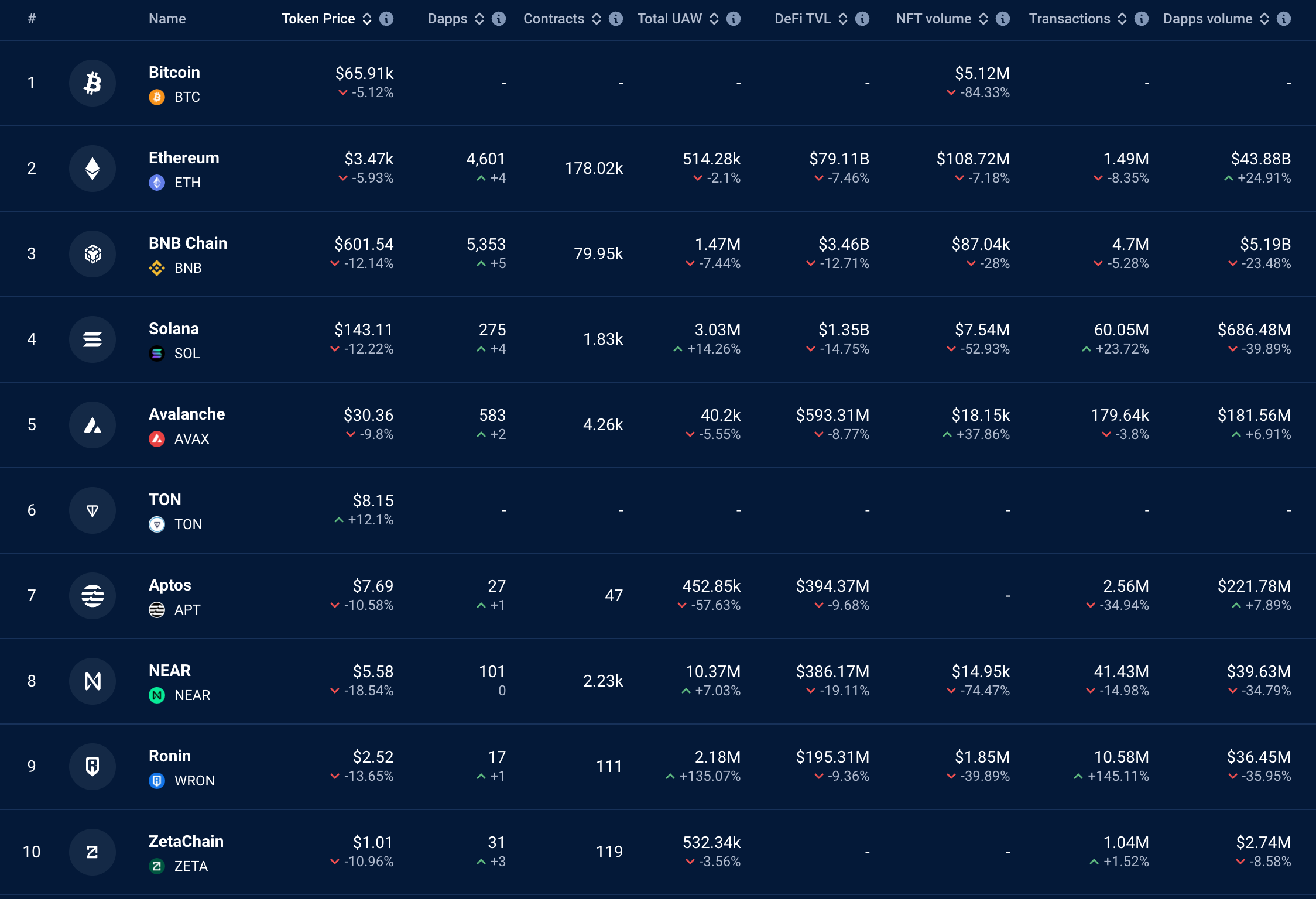Open the Ronin chain page link

coord(170,756)
